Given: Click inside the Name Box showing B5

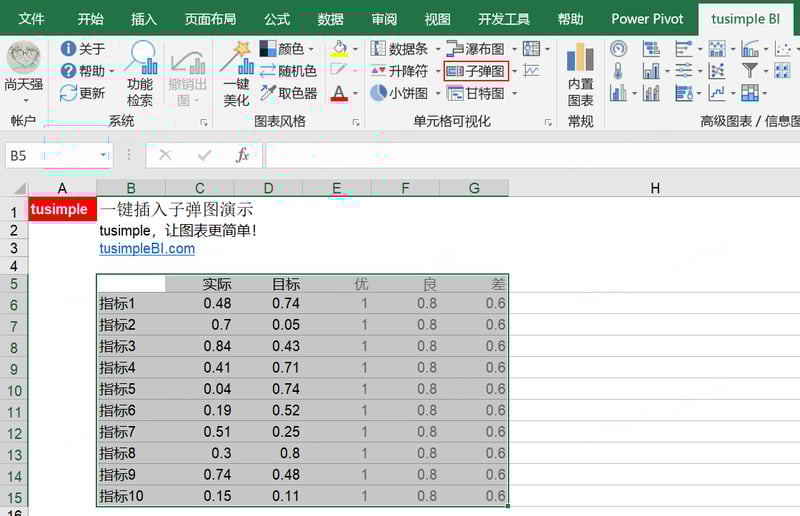Looking at the screenshot, I should click(x=51, y=155).
